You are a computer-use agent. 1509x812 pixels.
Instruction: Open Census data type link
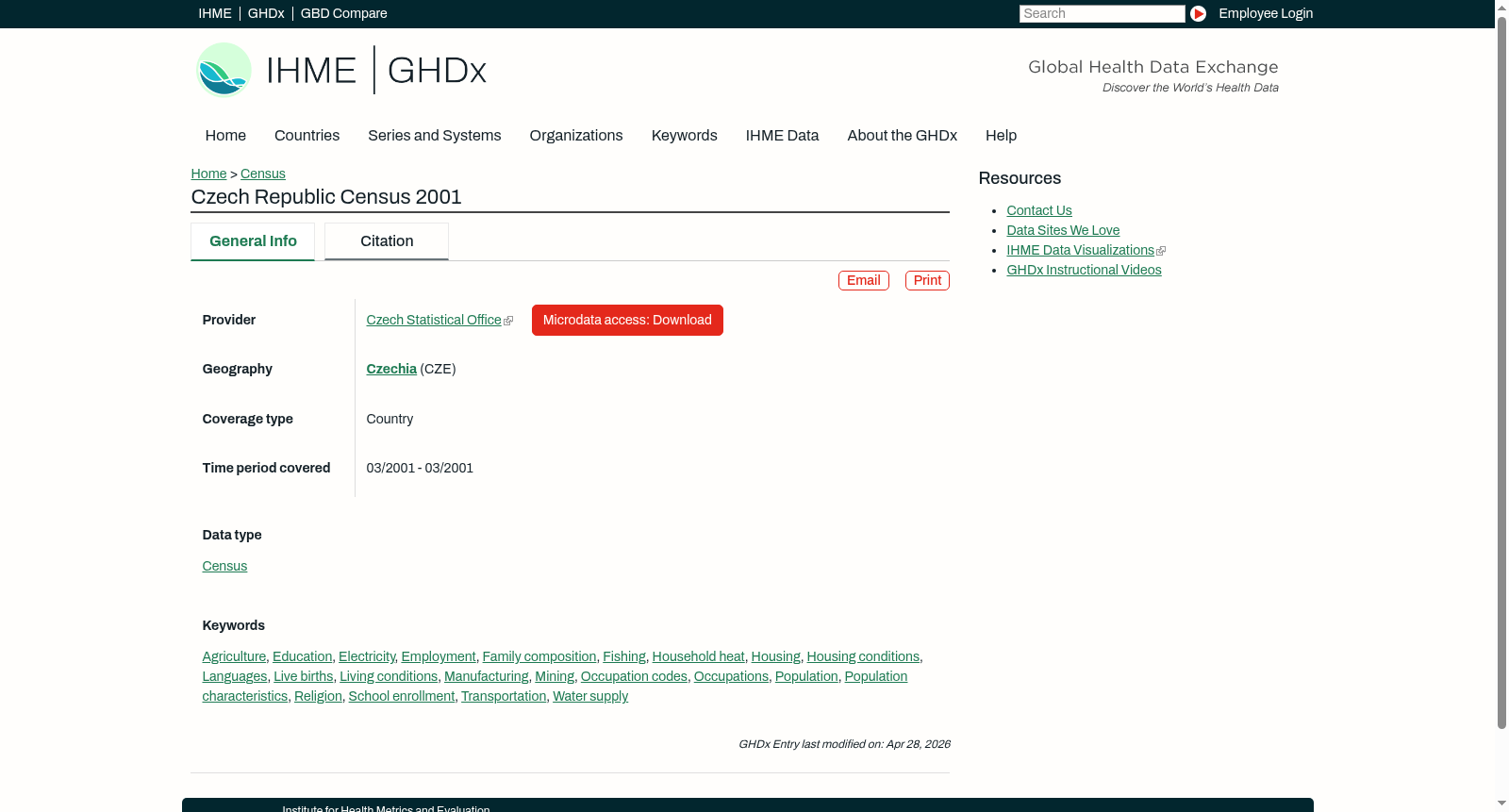coord(224,567)
